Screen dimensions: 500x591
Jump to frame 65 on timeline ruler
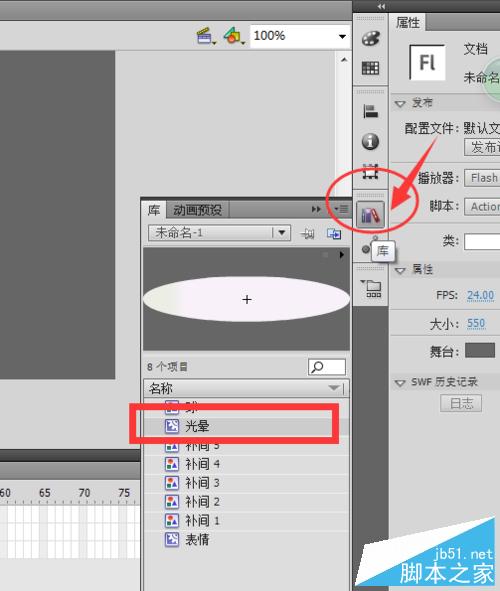[x=44, y=493]
